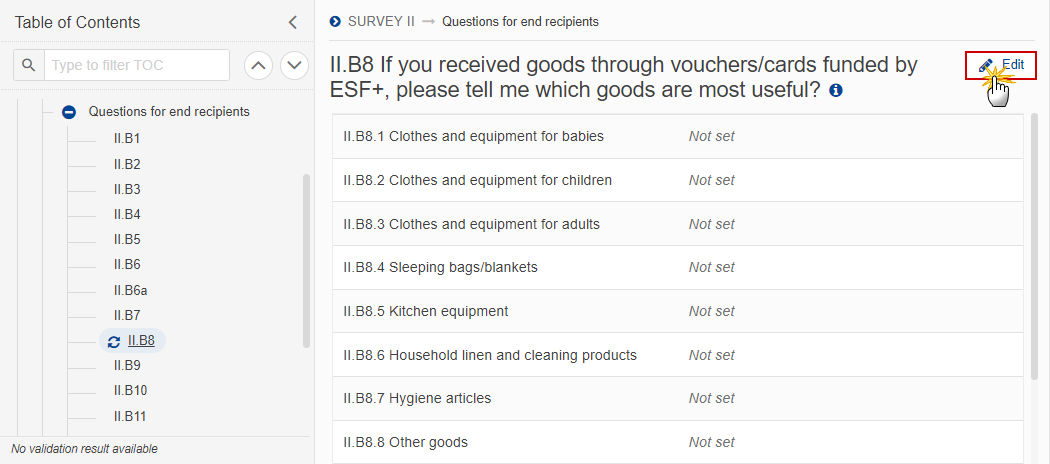The height and width of the screenshot is (464, 1050).
Task: Click the breadcrumb arrow icon before SURVEY II
Action: coord(335,21)
